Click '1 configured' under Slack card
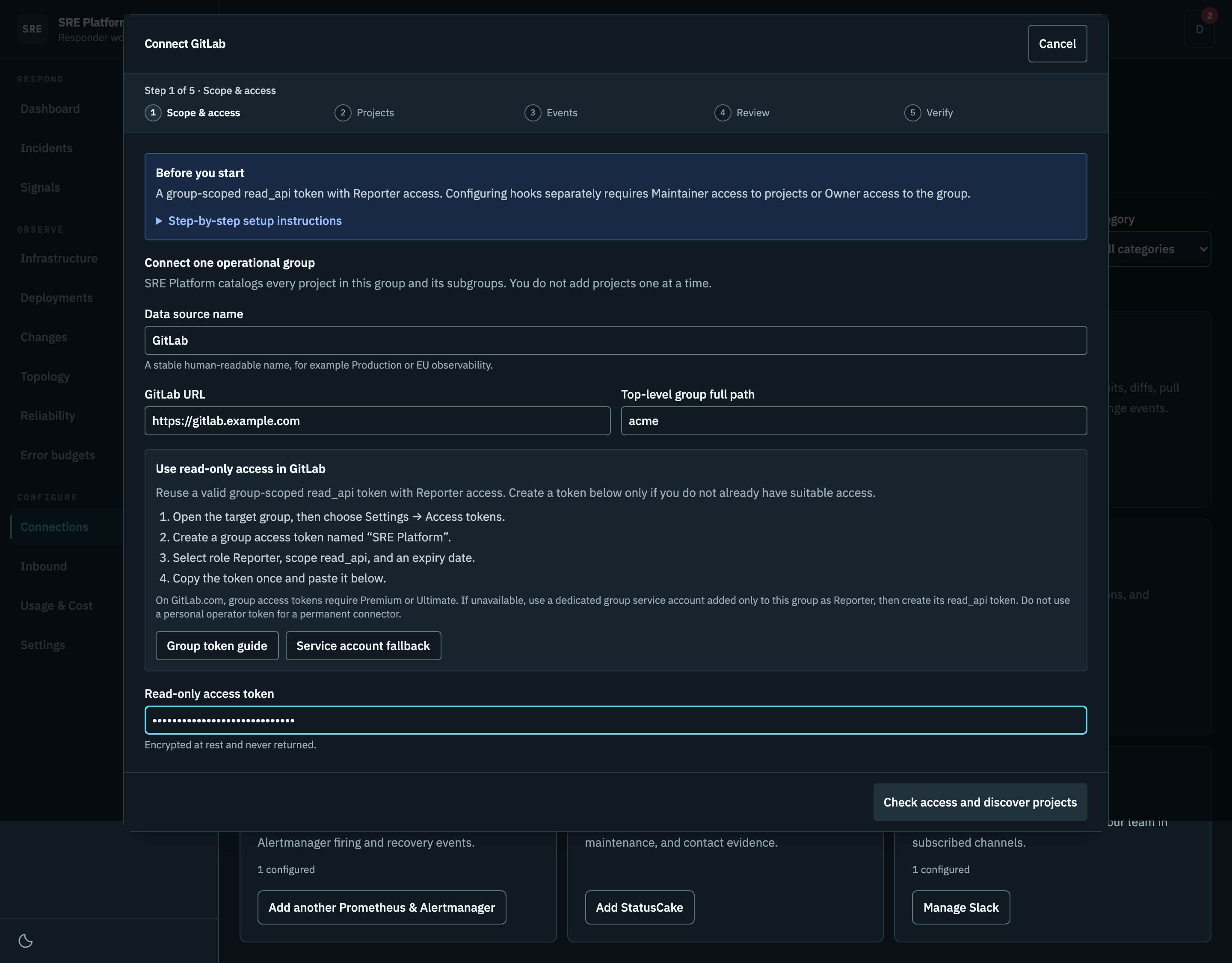The image size is (1232, 963). pyautogui.click(x=941, y=869)
